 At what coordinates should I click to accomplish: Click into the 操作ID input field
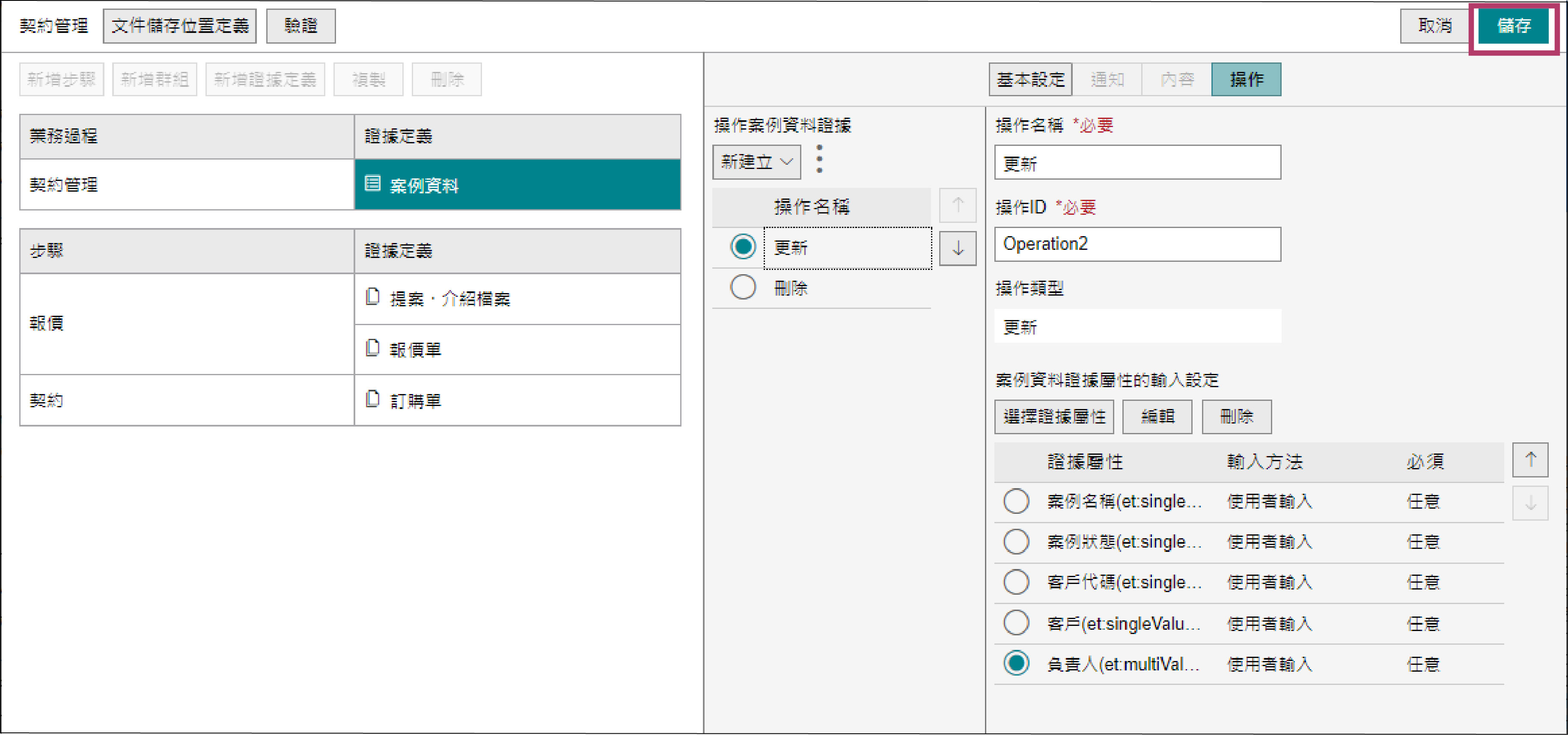1137,245
